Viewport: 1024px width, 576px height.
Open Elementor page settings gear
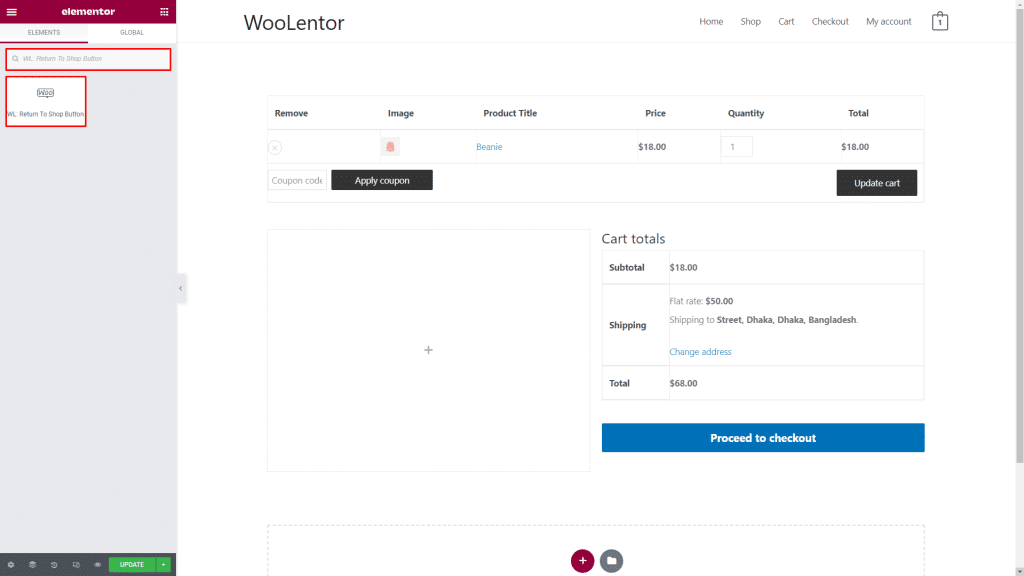click(10, 565)
